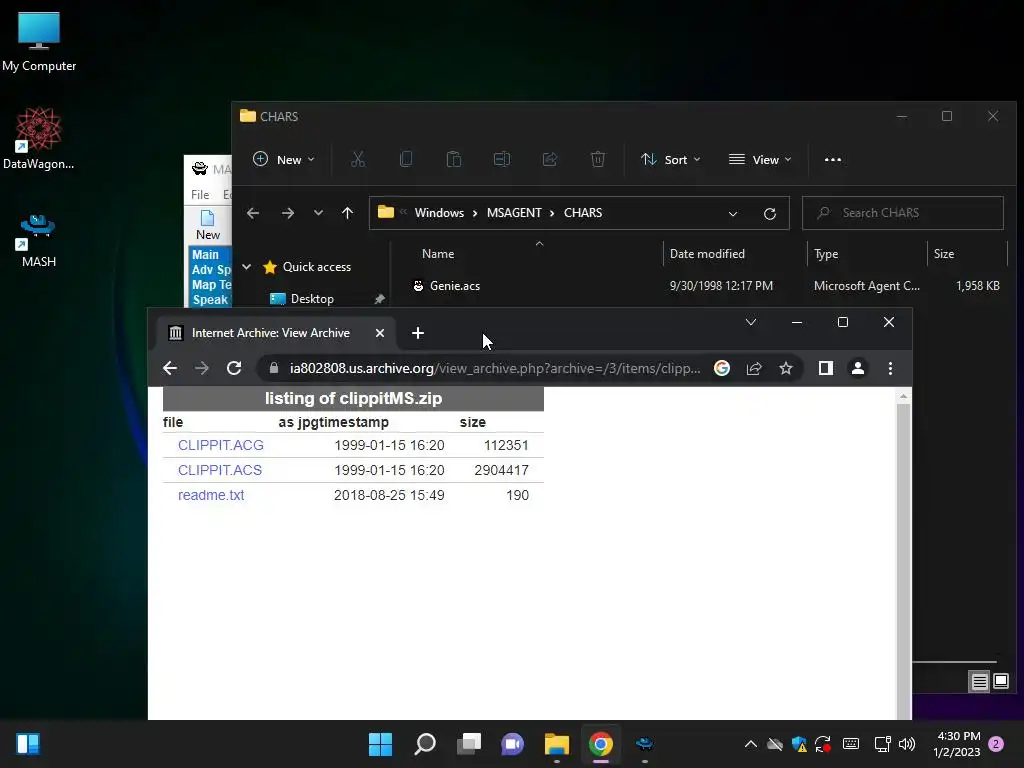
Task: Go back in the CHARS Explorer window
Action: coord(253,213)
